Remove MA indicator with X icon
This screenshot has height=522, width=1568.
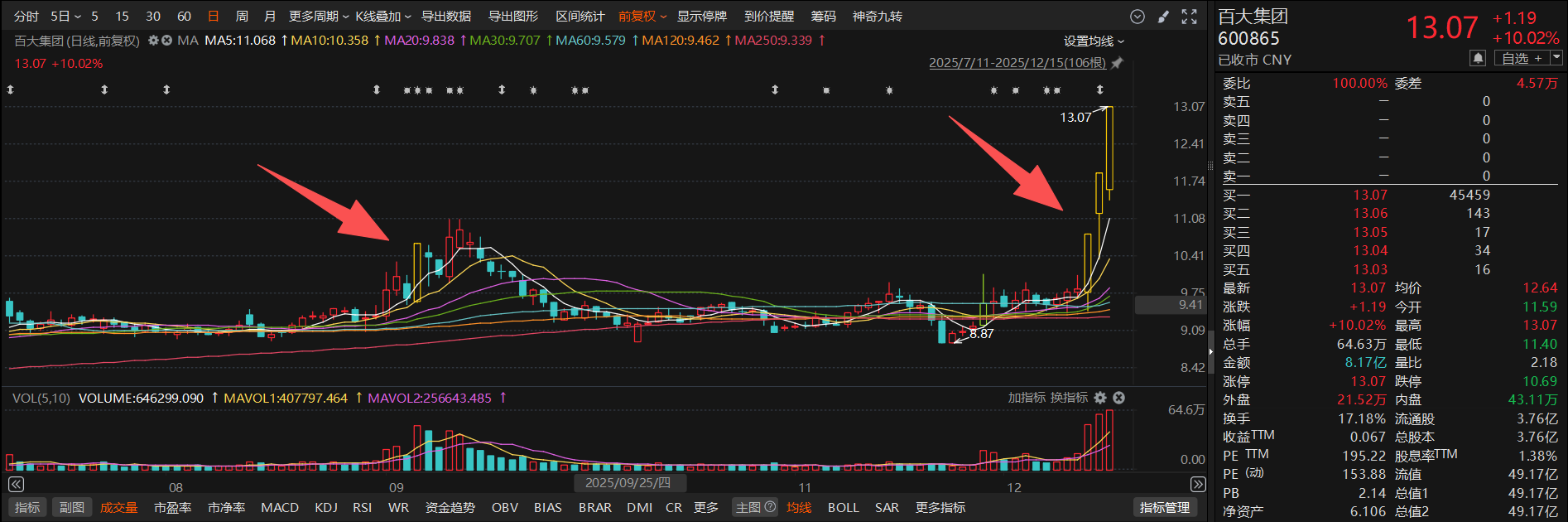(x=166, y=41)
